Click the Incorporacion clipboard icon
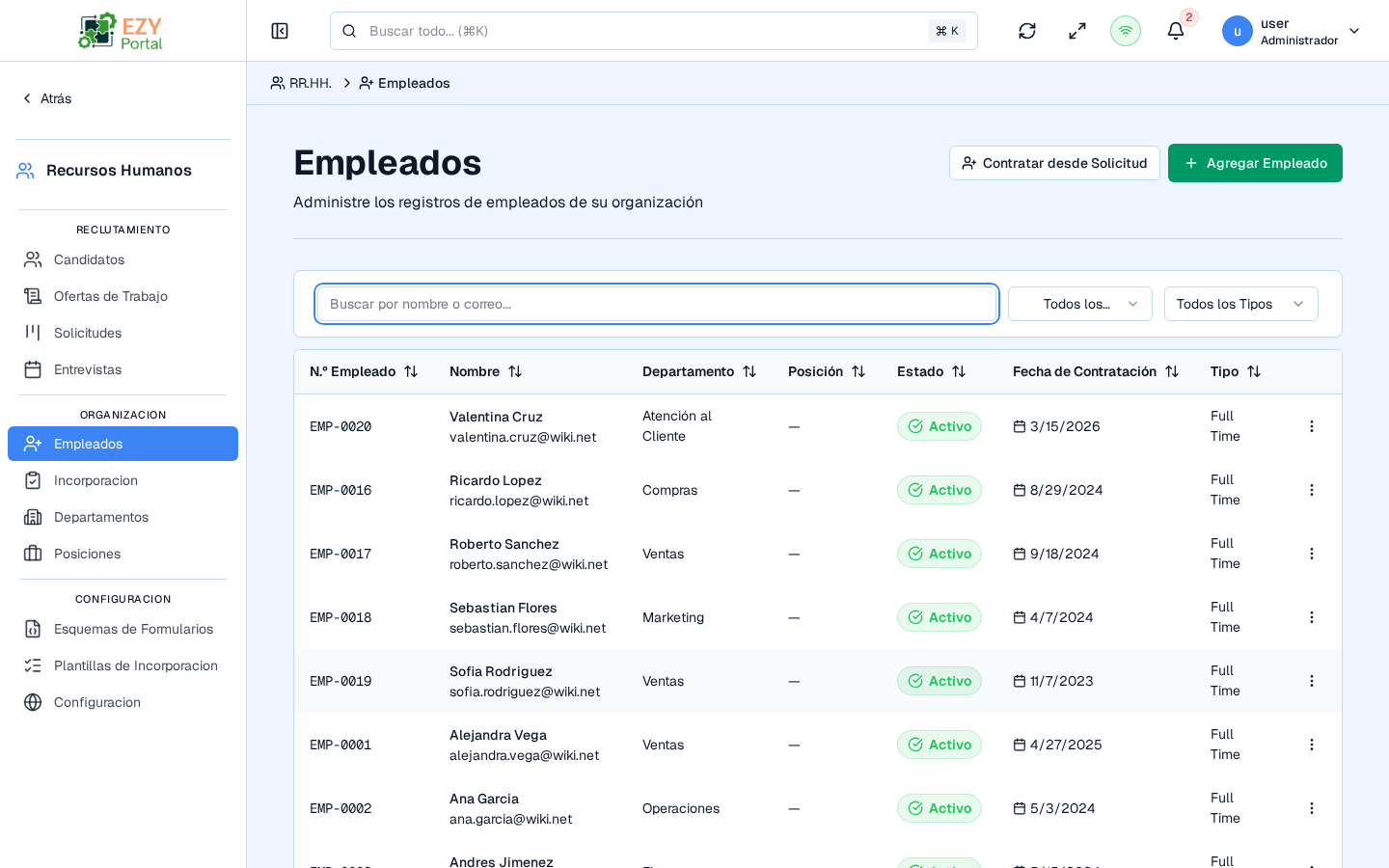This screenshot has height=868, width=1389. [33, 480]
